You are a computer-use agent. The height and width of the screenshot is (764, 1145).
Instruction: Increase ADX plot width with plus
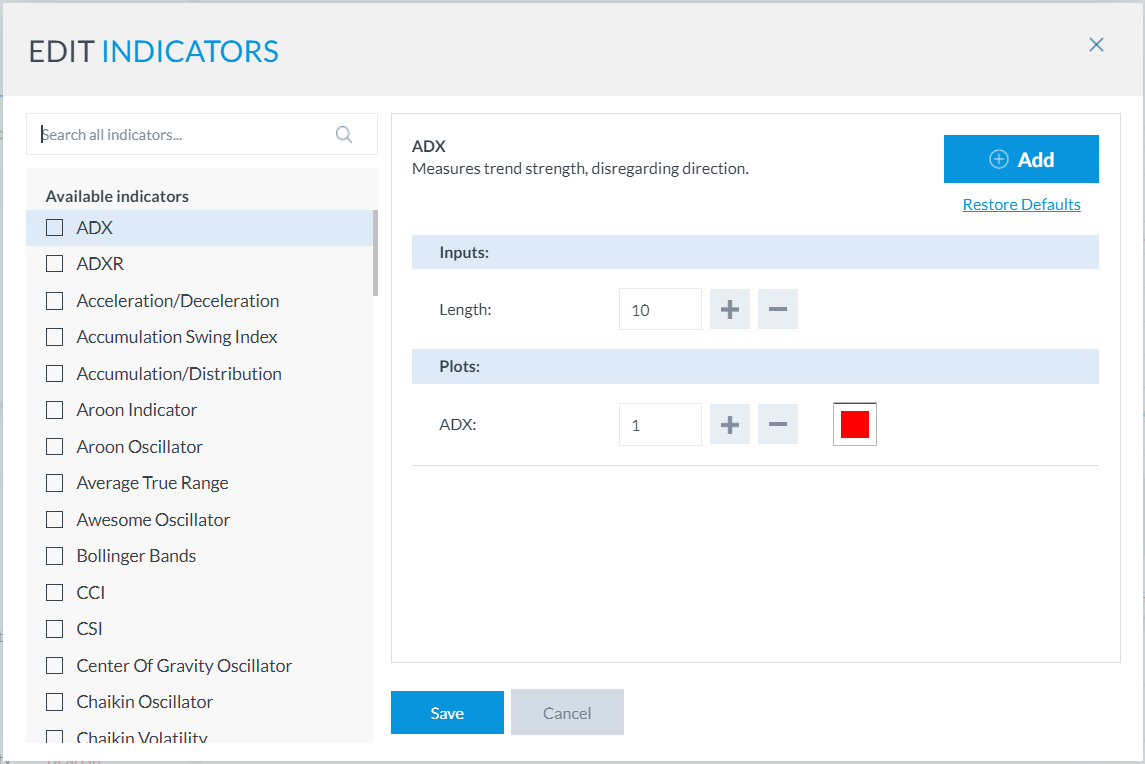[x=729, y=425]
